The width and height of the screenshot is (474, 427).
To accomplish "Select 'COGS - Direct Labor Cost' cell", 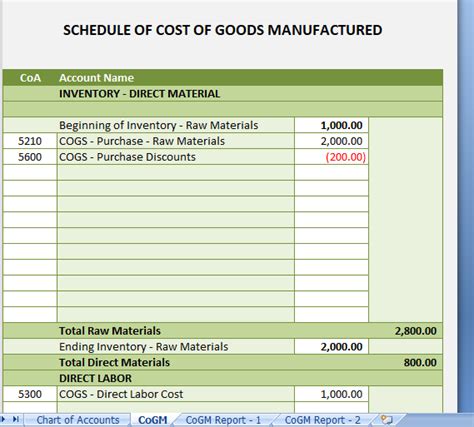I will [x=176, y=394].
